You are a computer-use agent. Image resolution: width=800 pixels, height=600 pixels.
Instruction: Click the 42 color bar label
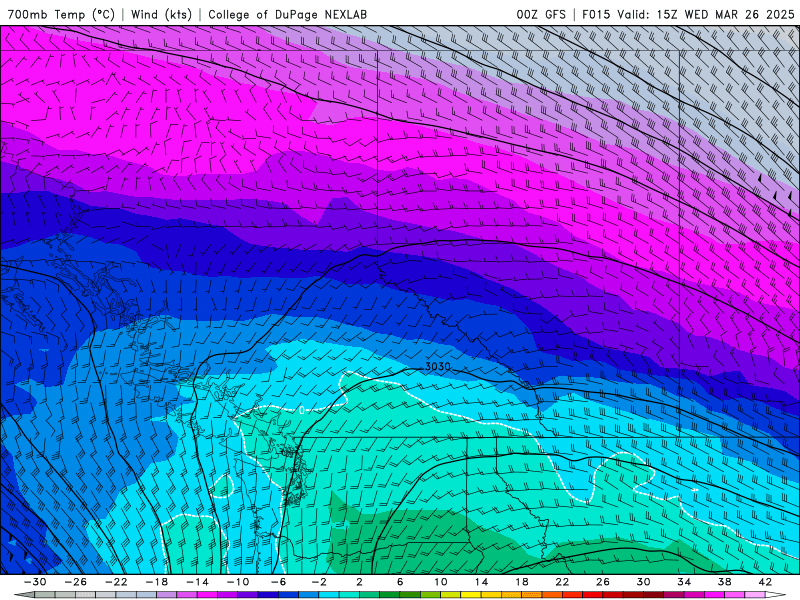tap(765, 582)
